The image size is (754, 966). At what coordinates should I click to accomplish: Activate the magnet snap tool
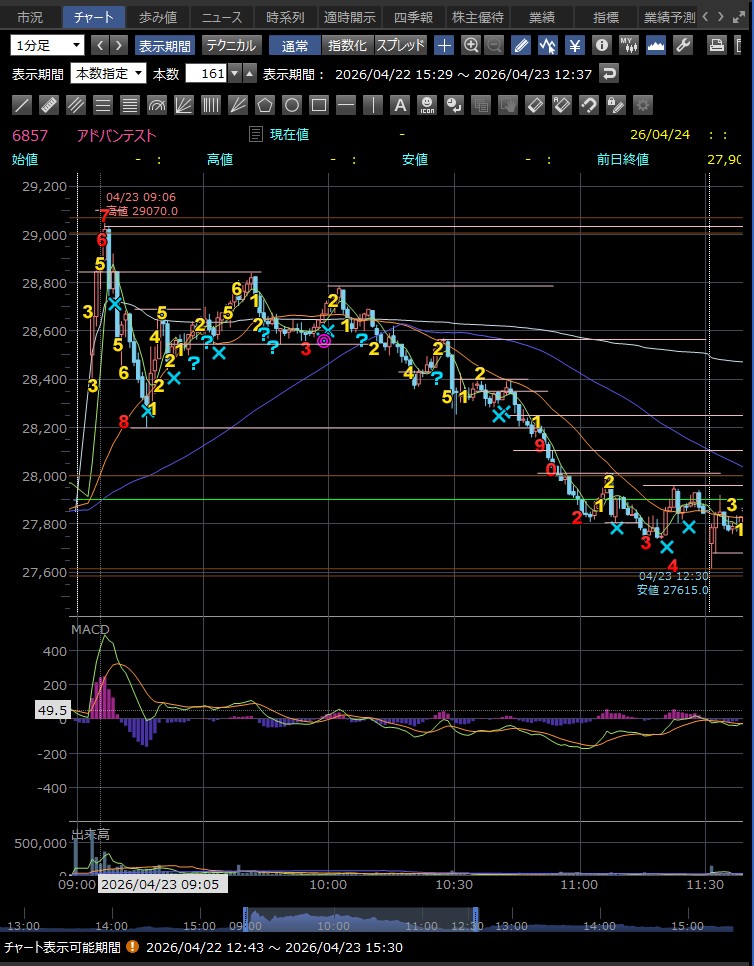[x=589, y=105]
